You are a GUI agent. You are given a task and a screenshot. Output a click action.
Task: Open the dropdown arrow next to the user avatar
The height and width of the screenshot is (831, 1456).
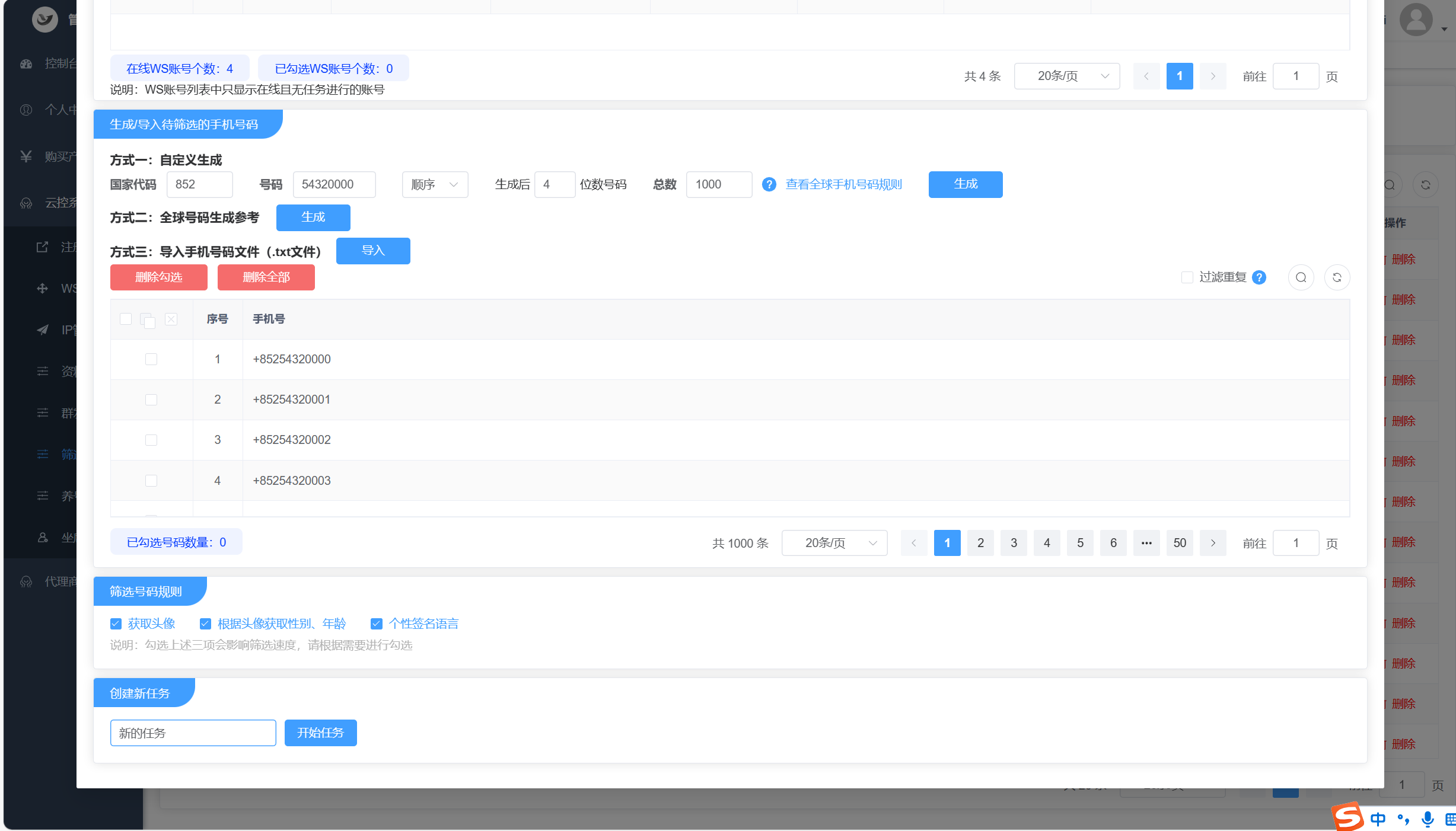(x=1445, y=28)
